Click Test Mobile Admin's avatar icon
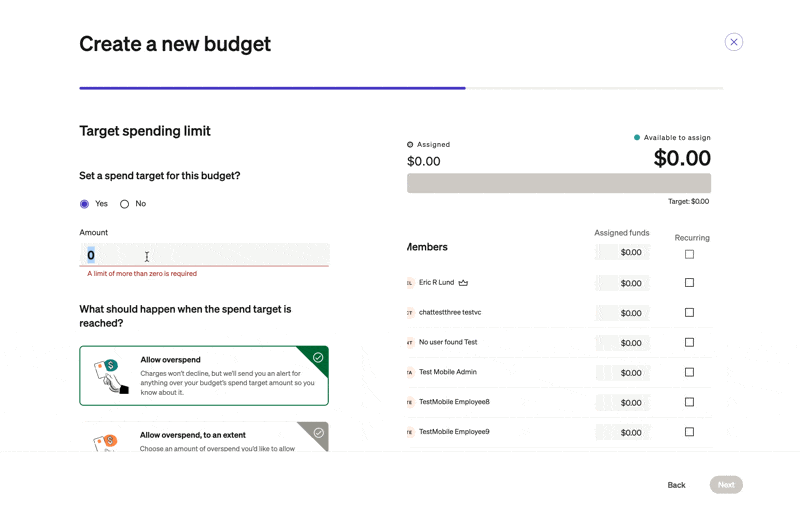The height and width of the screenshot is (514, 800). [x=410, y=372]
